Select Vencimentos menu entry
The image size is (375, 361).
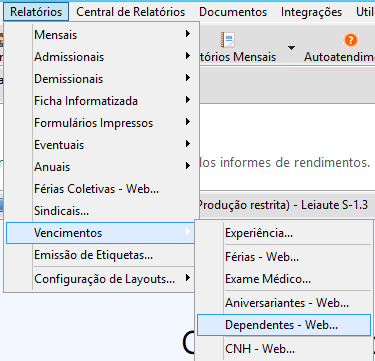[x=100, y=233]
